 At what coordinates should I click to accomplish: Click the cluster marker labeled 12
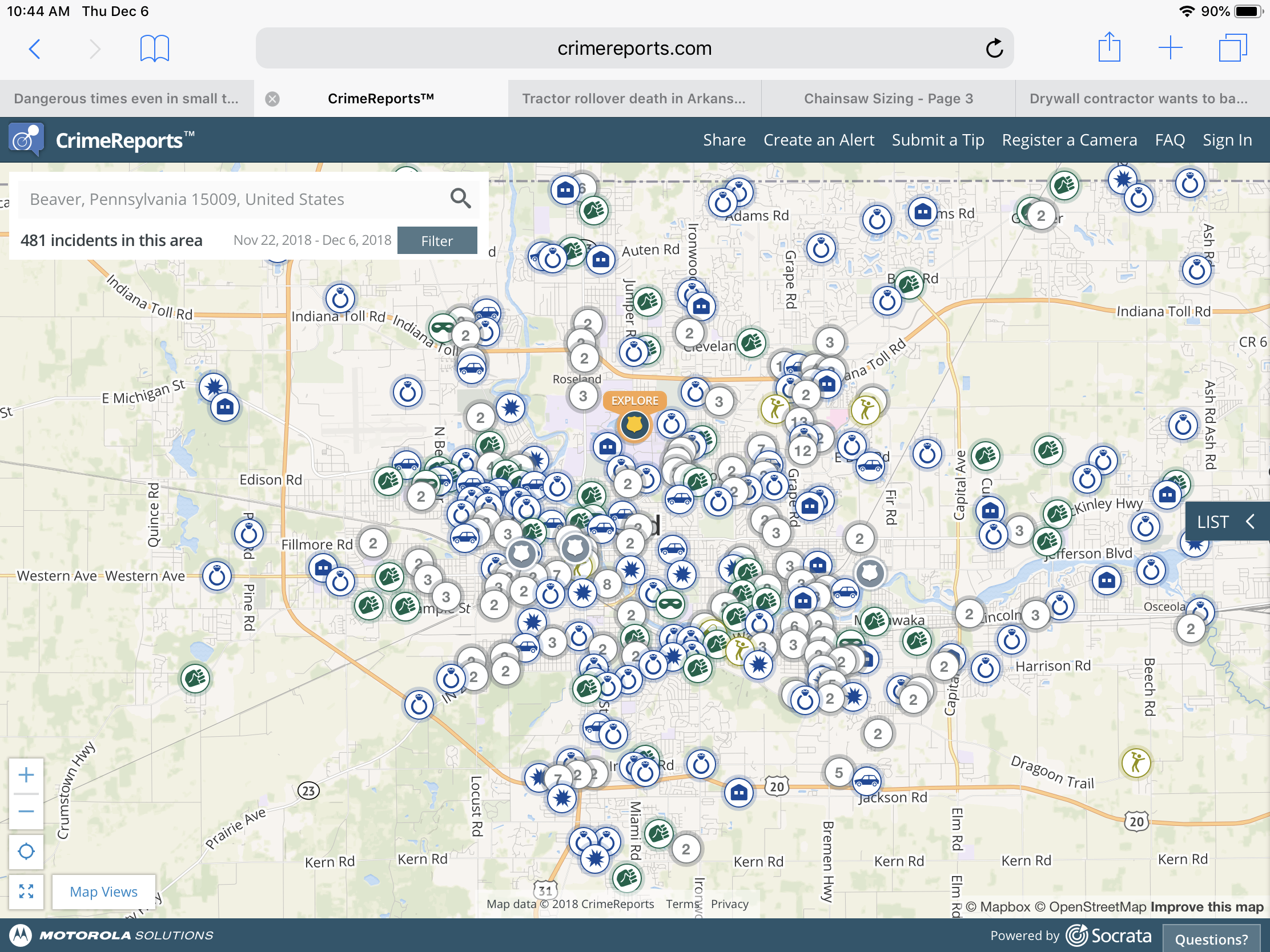click(803, 451)
